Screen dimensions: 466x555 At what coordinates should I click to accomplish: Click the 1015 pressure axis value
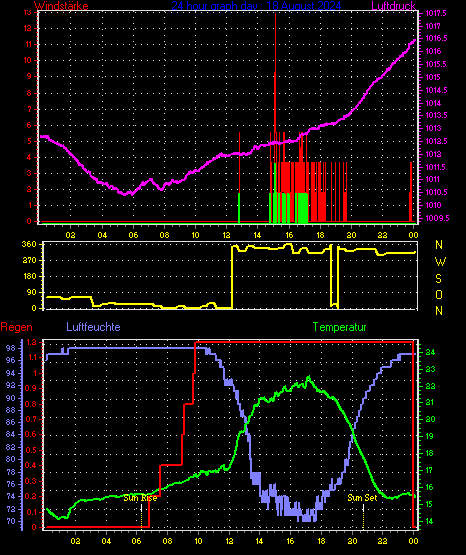point(433,77)
